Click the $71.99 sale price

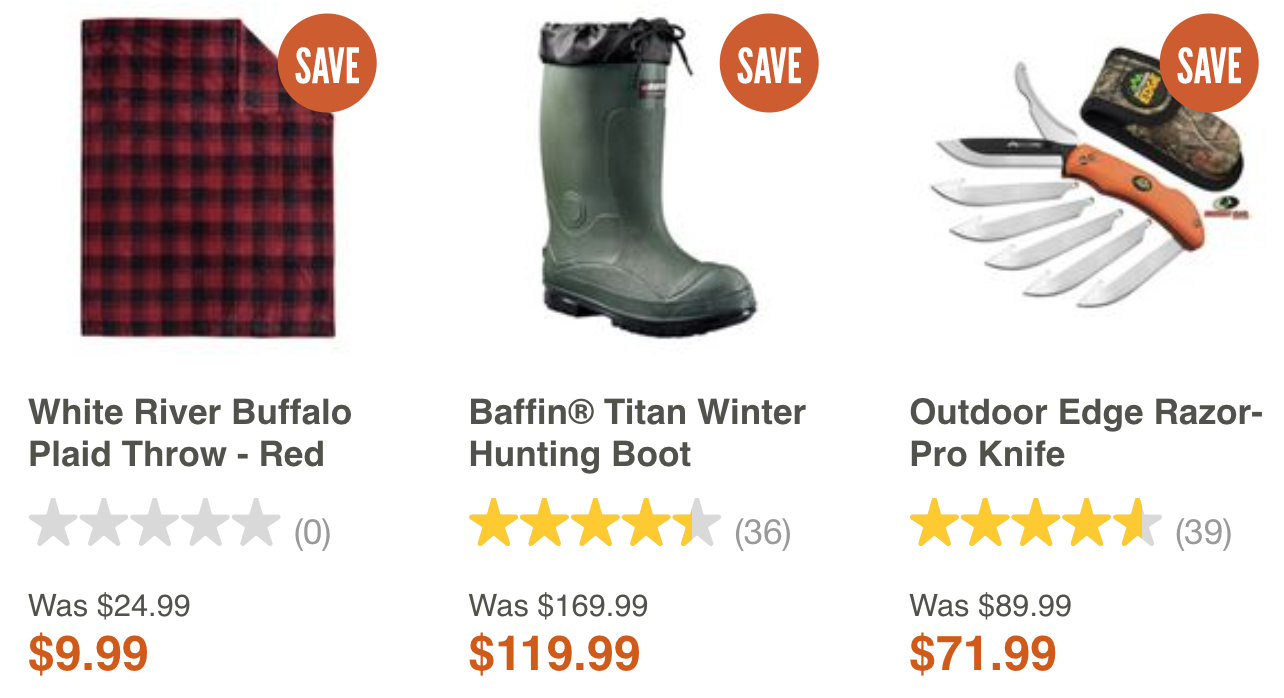pyautogui.click(x=983, y=653)
